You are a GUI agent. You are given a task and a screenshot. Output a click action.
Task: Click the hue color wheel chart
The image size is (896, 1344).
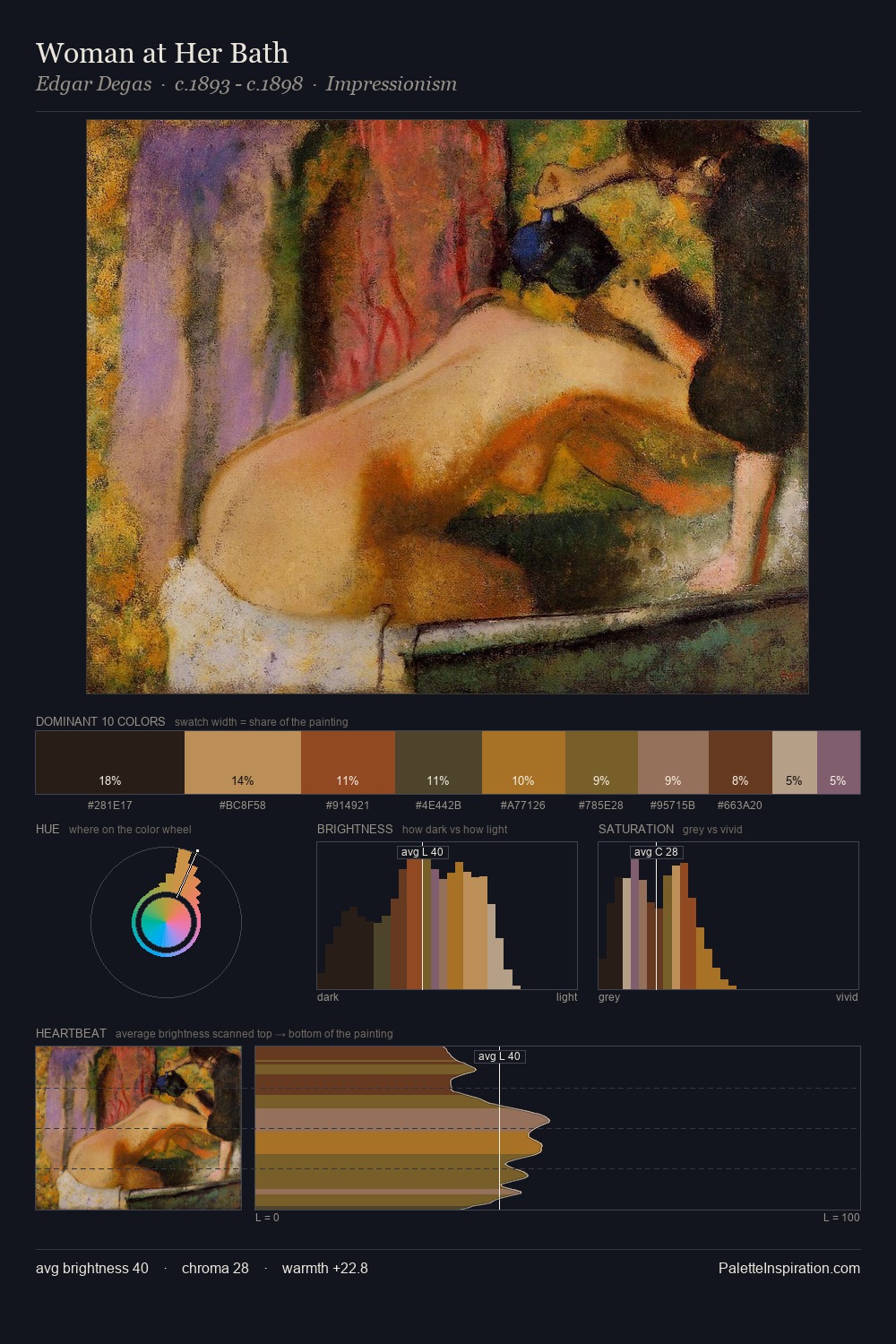(166, 922)
